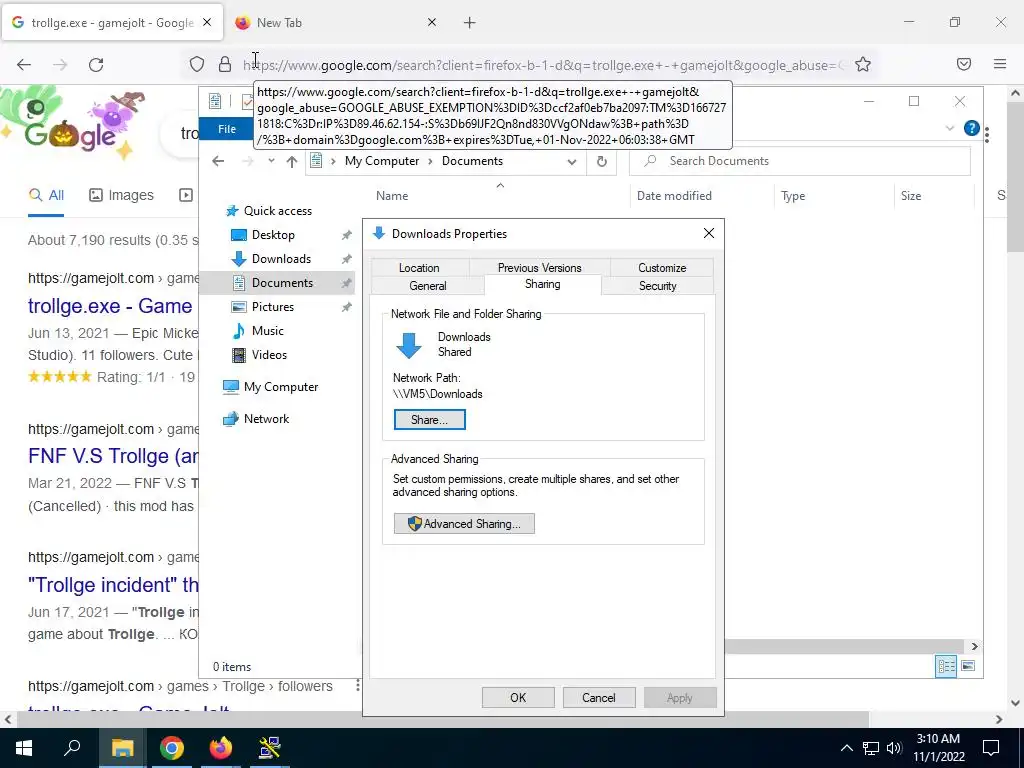The image size is (1024, 768).
Task: Switch Explorer to large icons view
Action: 968,665
